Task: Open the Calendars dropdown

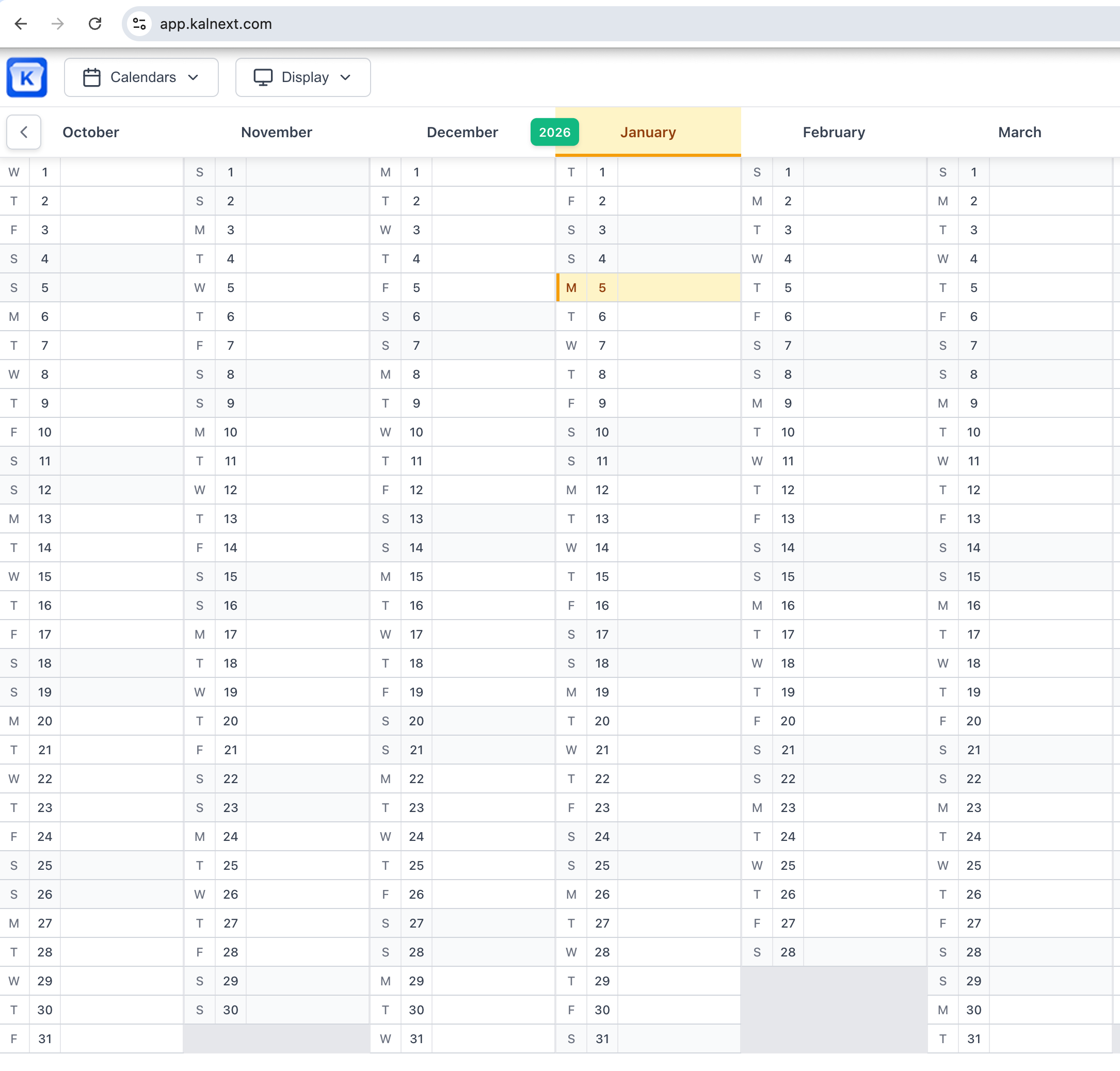Action: pos(141,77)
